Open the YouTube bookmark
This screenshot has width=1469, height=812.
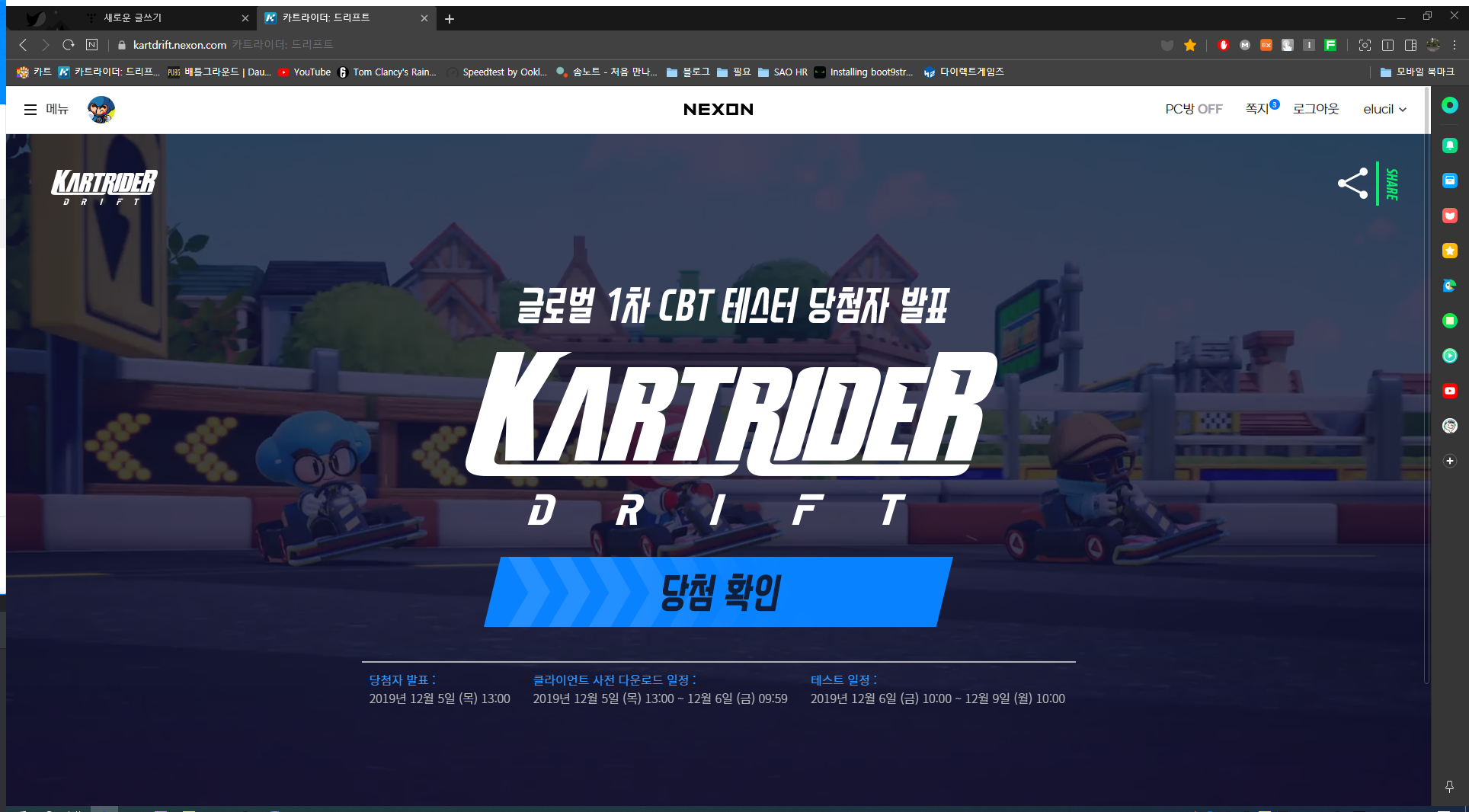coord(304,72)
